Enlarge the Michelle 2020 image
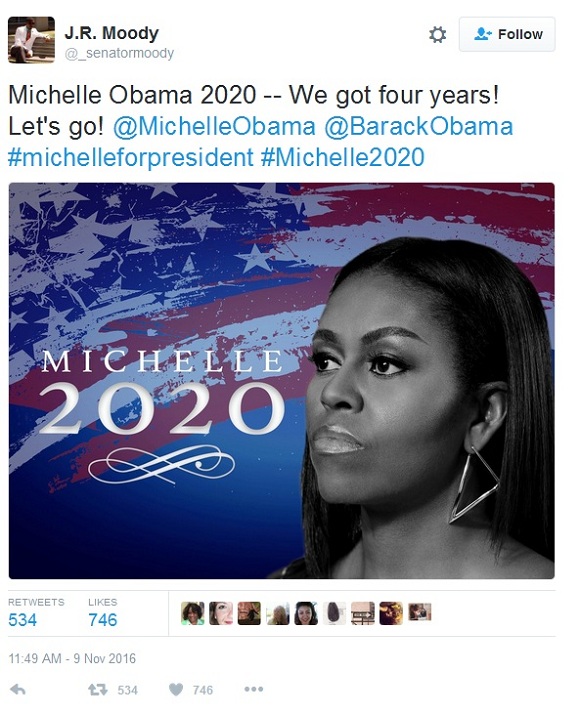Image resolution: width=580 pixels, height=714 pixels. (x=282, y=381)
